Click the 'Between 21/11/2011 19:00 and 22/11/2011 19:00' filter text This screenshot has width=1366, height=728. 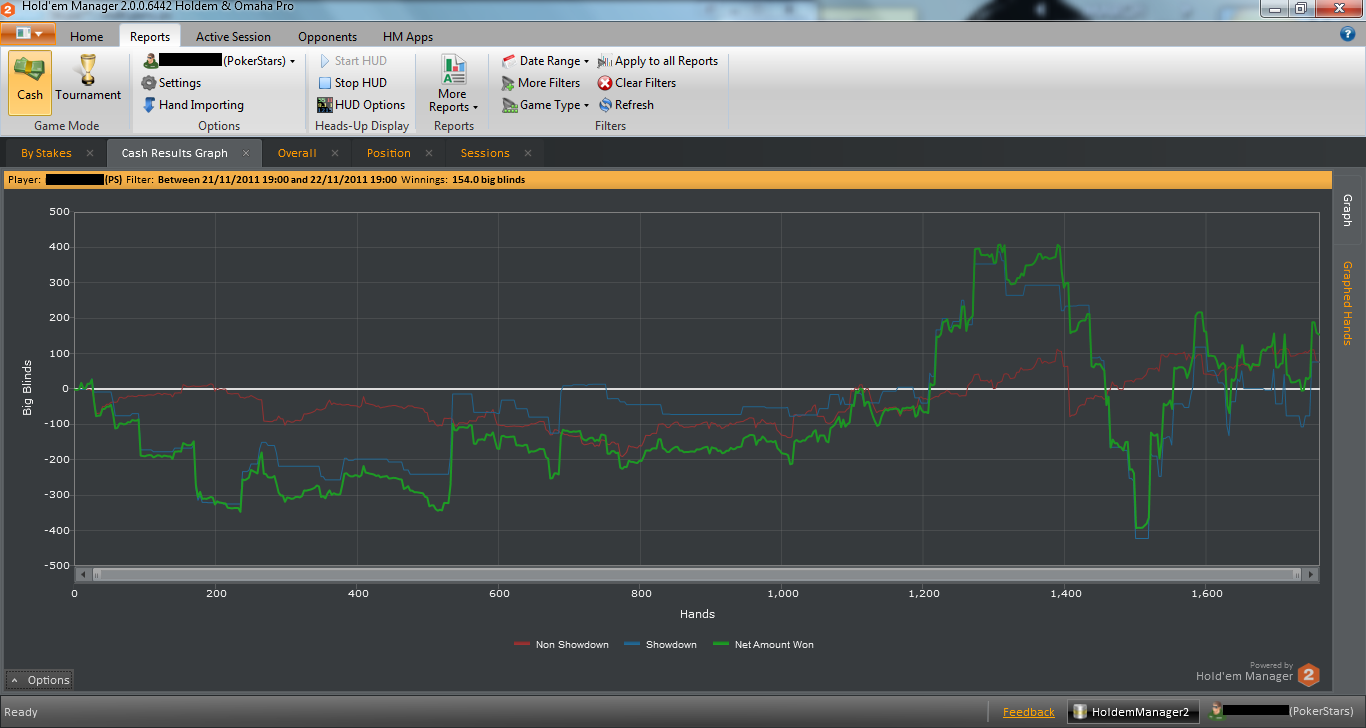[x=277, y=180]
